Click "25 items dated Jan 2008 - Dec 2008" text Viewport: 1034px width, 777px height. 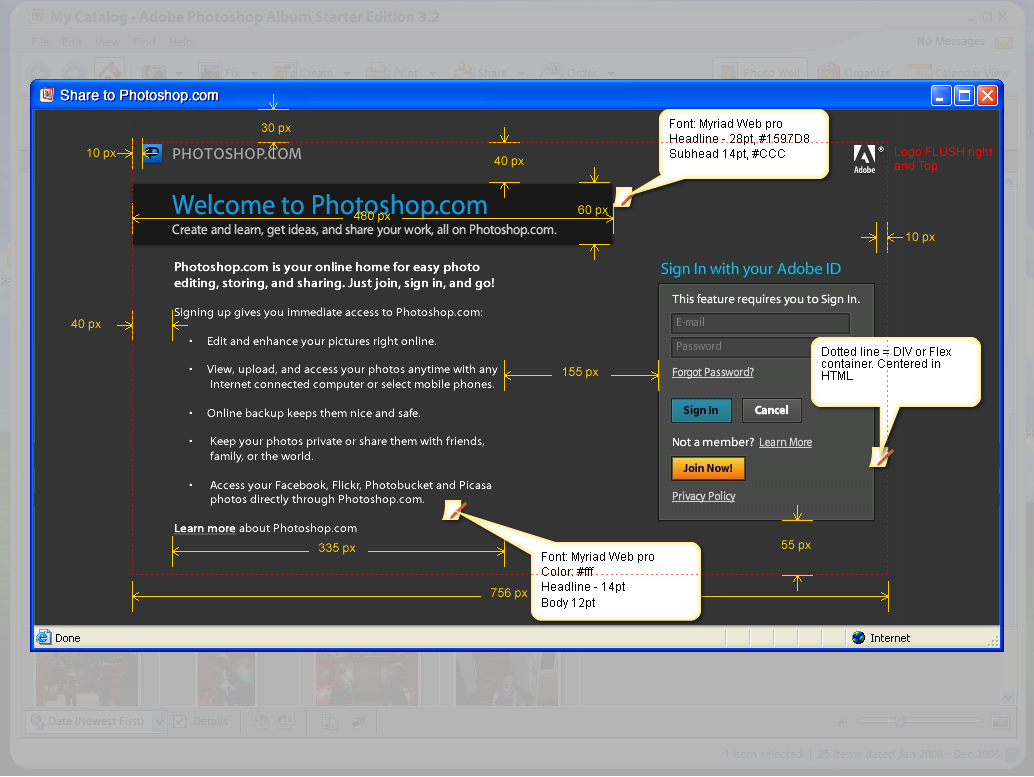coord(909,754)
